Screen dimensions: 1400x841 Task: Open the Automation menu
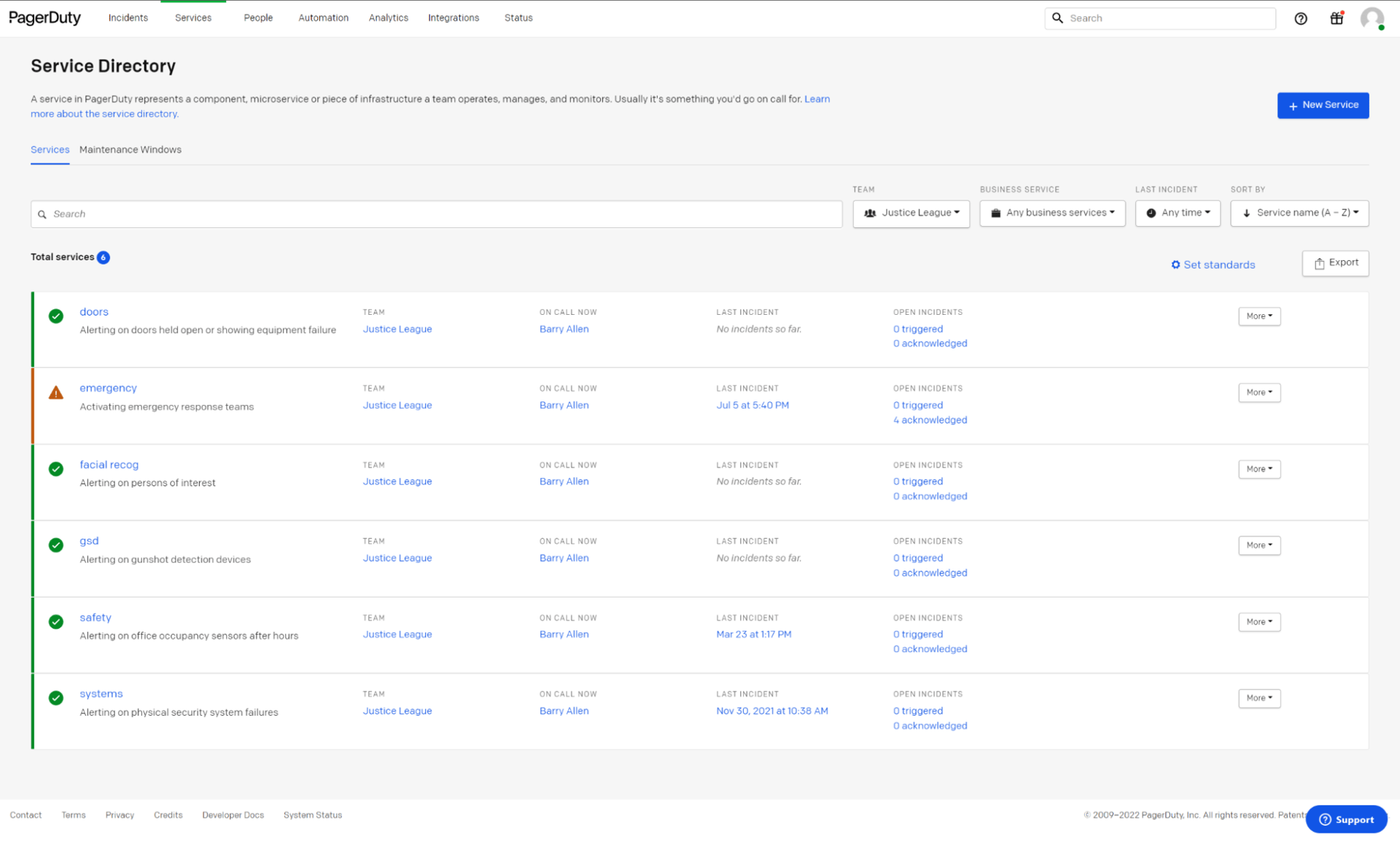click(x=323, y=17)
